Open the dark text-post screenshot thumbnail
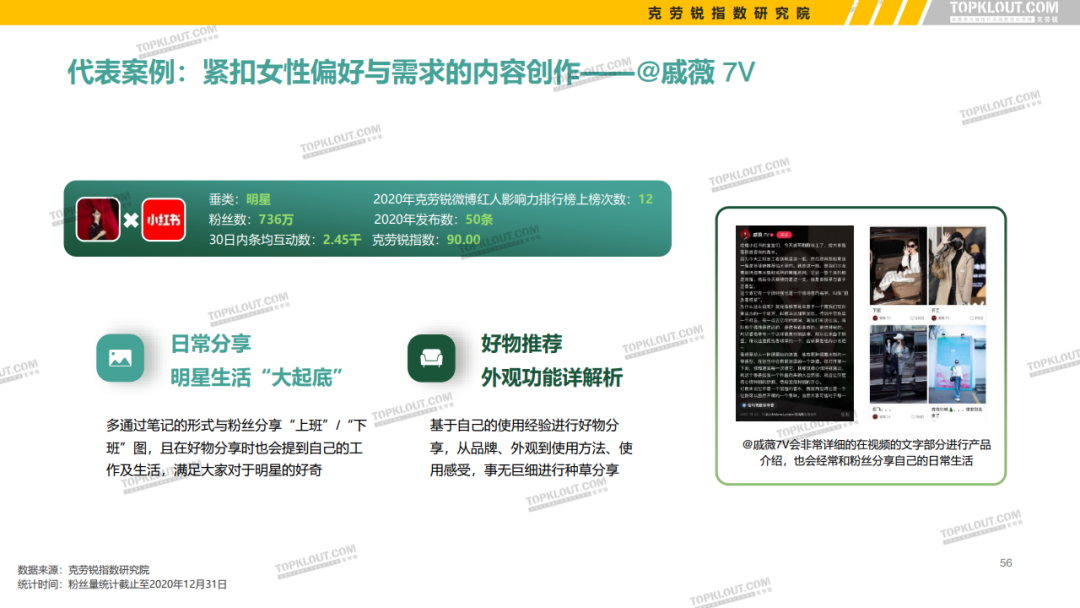Screen dimensions: 1080x608 coord(795,323)
